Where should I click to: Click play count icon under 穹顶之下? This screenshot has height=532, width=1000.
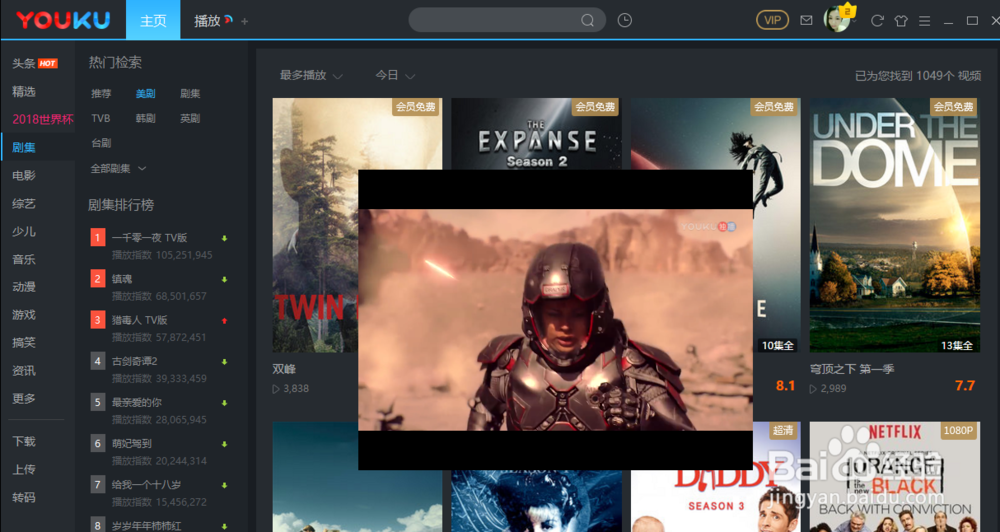click(813, 388)
